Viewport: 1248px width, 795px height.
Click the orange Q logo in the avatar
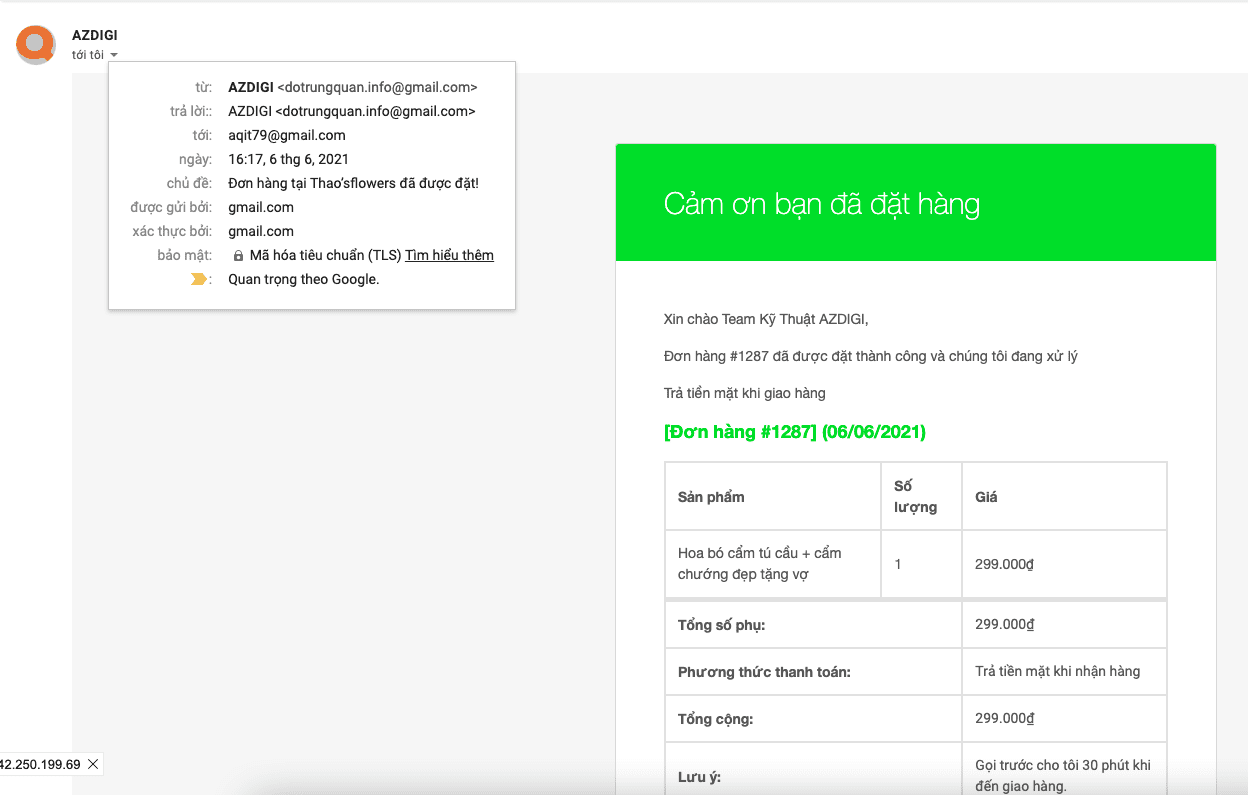[35, 44]
